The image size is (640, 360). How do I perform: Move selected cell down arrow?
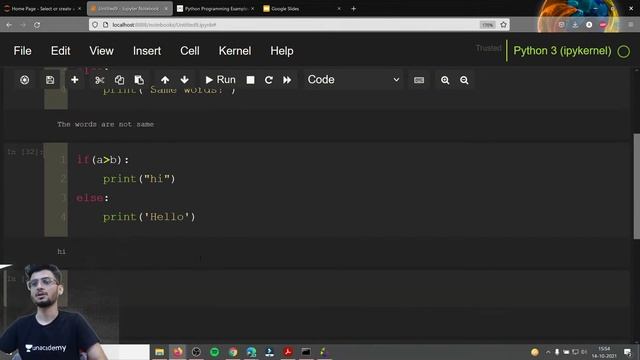click(x=184, y=80)
